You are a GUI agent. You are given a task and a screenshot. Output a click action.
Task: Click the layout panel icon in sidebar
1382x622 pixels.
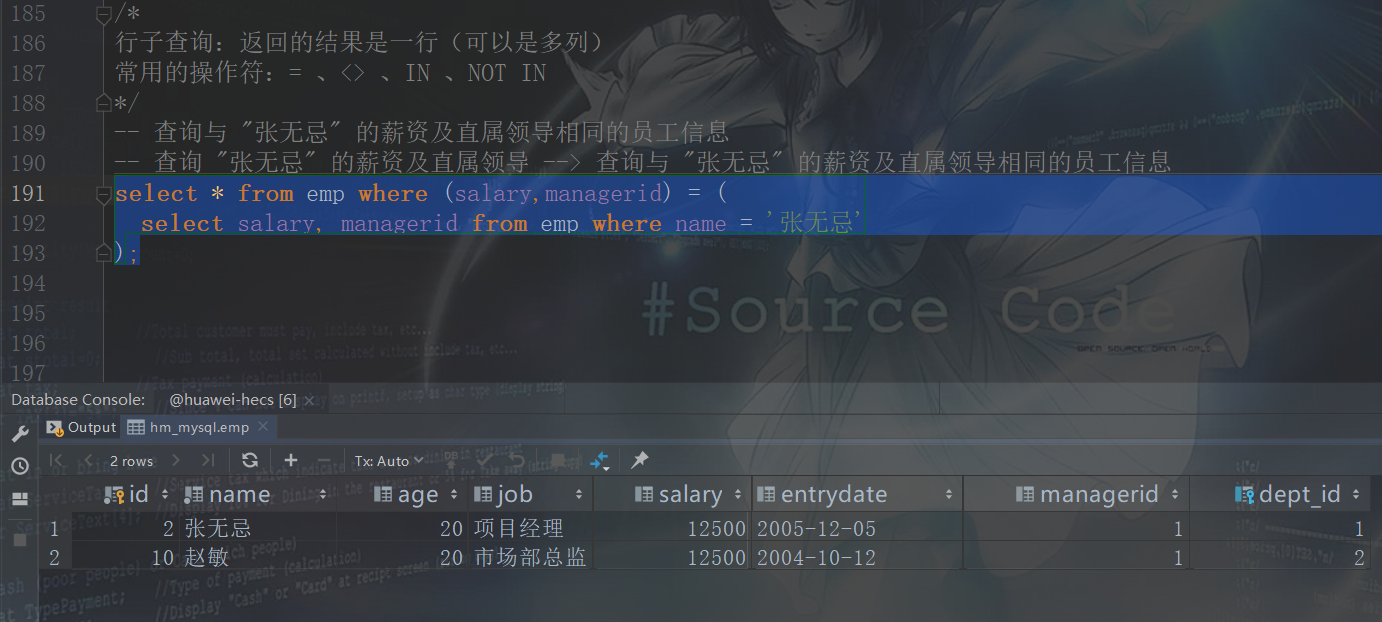pyautogui.click(x=19, y=499)
